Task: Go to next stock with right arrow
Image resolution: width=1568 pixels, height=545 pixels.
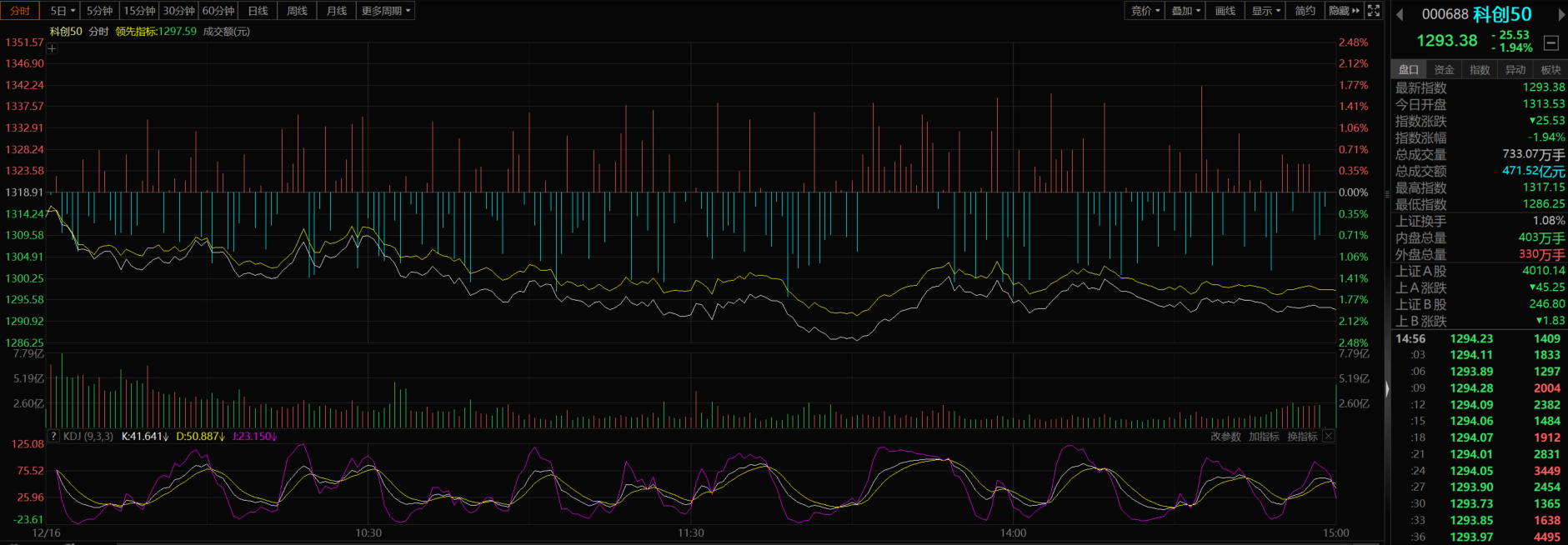Action: point(1561,14)
